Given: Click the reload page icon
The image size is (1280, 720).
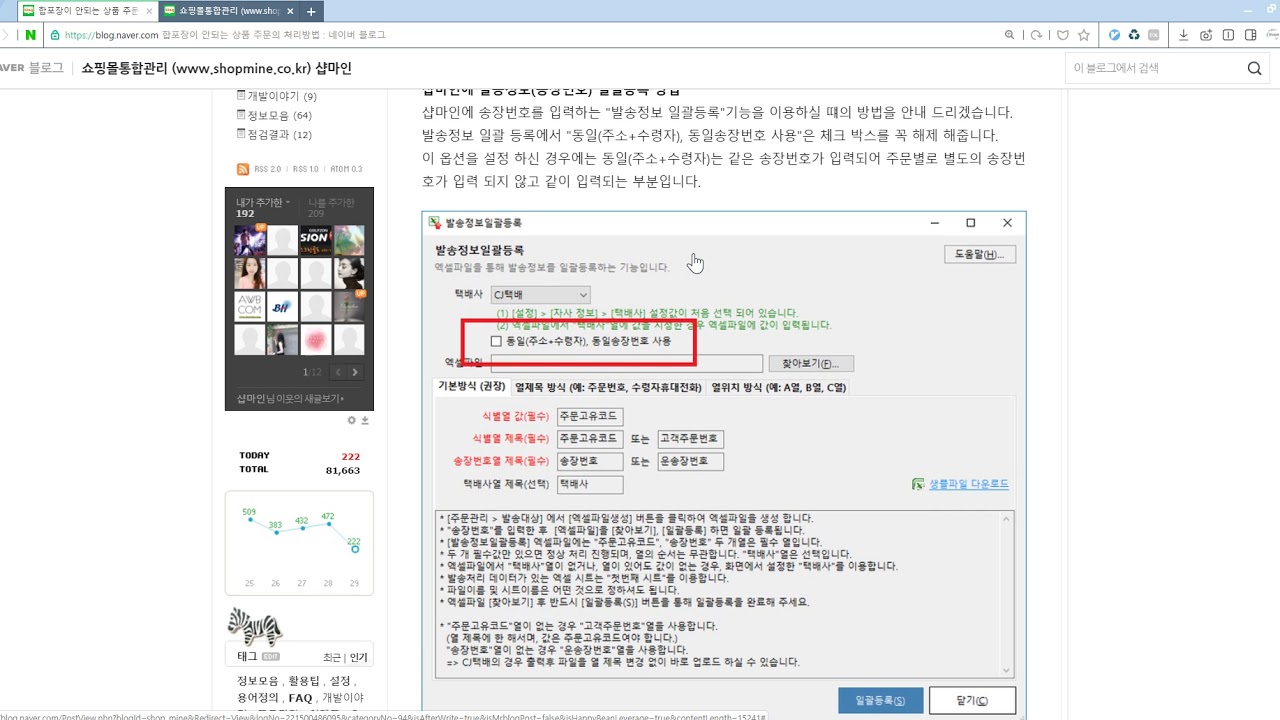Looking at the screenshot, I should 1037,35.
